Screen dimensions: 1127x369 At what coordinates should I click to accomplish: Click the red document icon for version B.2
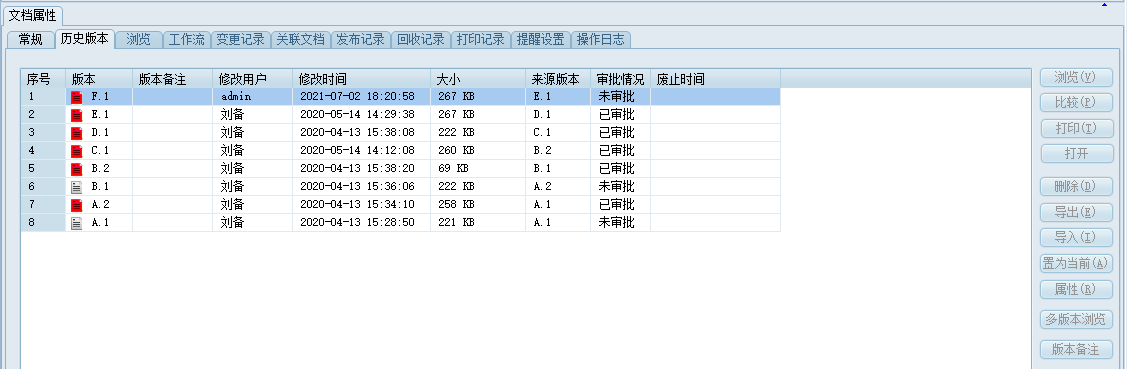[x=77, y=168]
